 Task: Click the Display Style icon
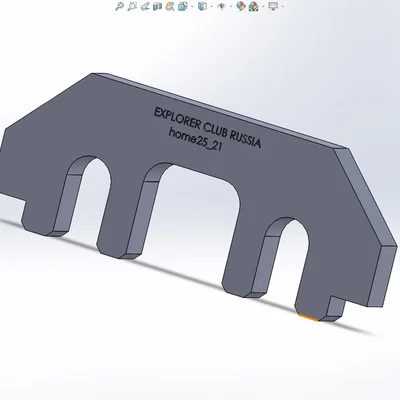point(202,6)
